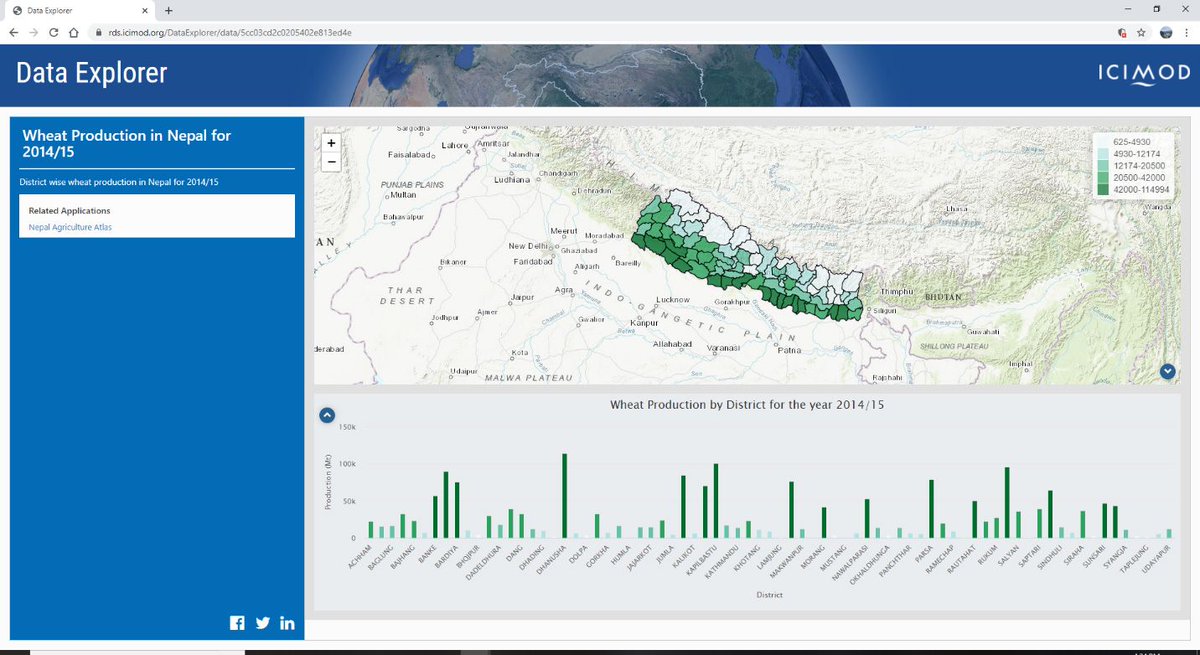Click the 'KAPILBASTU' axis label
Image resolution: width=1200 pixels, height=655 pixels.
[x=700, y=562]
